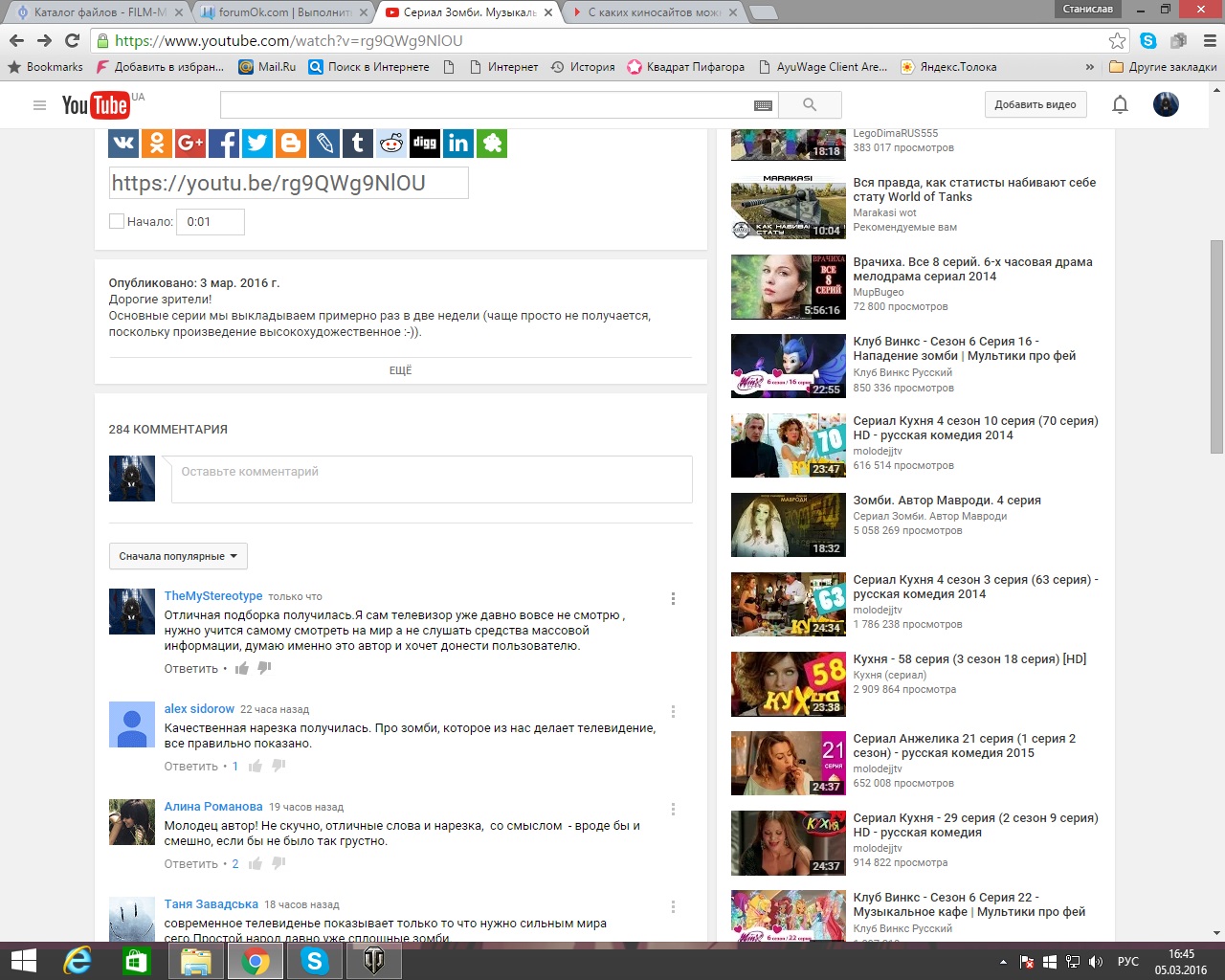Open the "Квадрат Пифагора" bookmark
Viewport: 1225px width, 980px height.
click(x=686, y=67)
